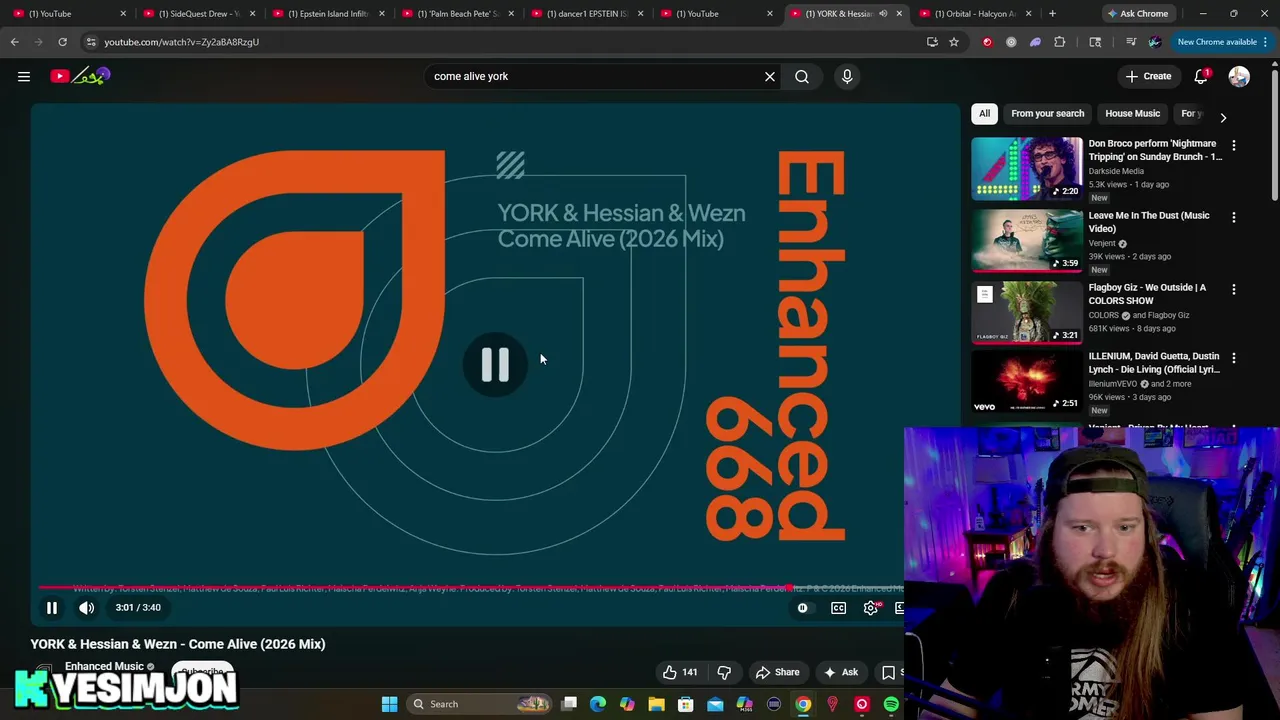Pause video with the bottom-left player control

[52, 607]
